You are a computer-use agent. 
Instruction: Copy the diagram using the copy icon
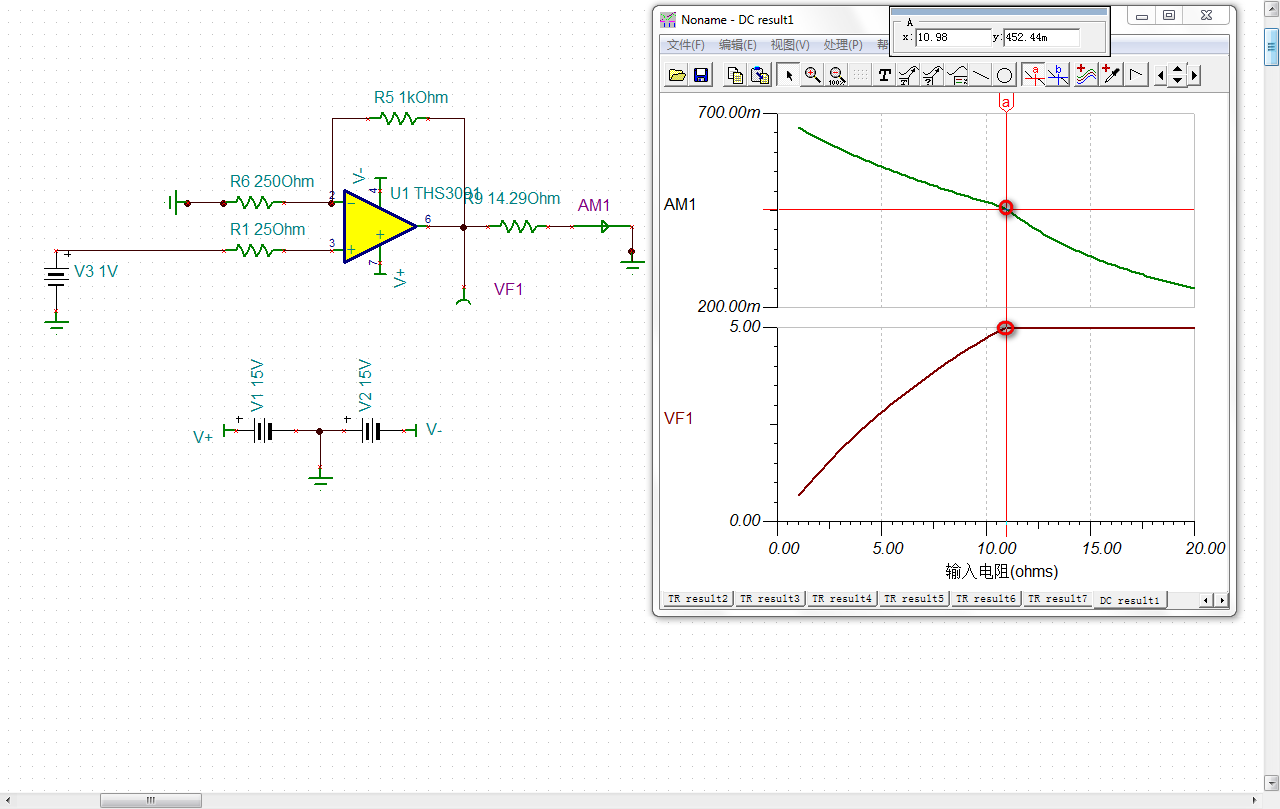click(735, 75)
